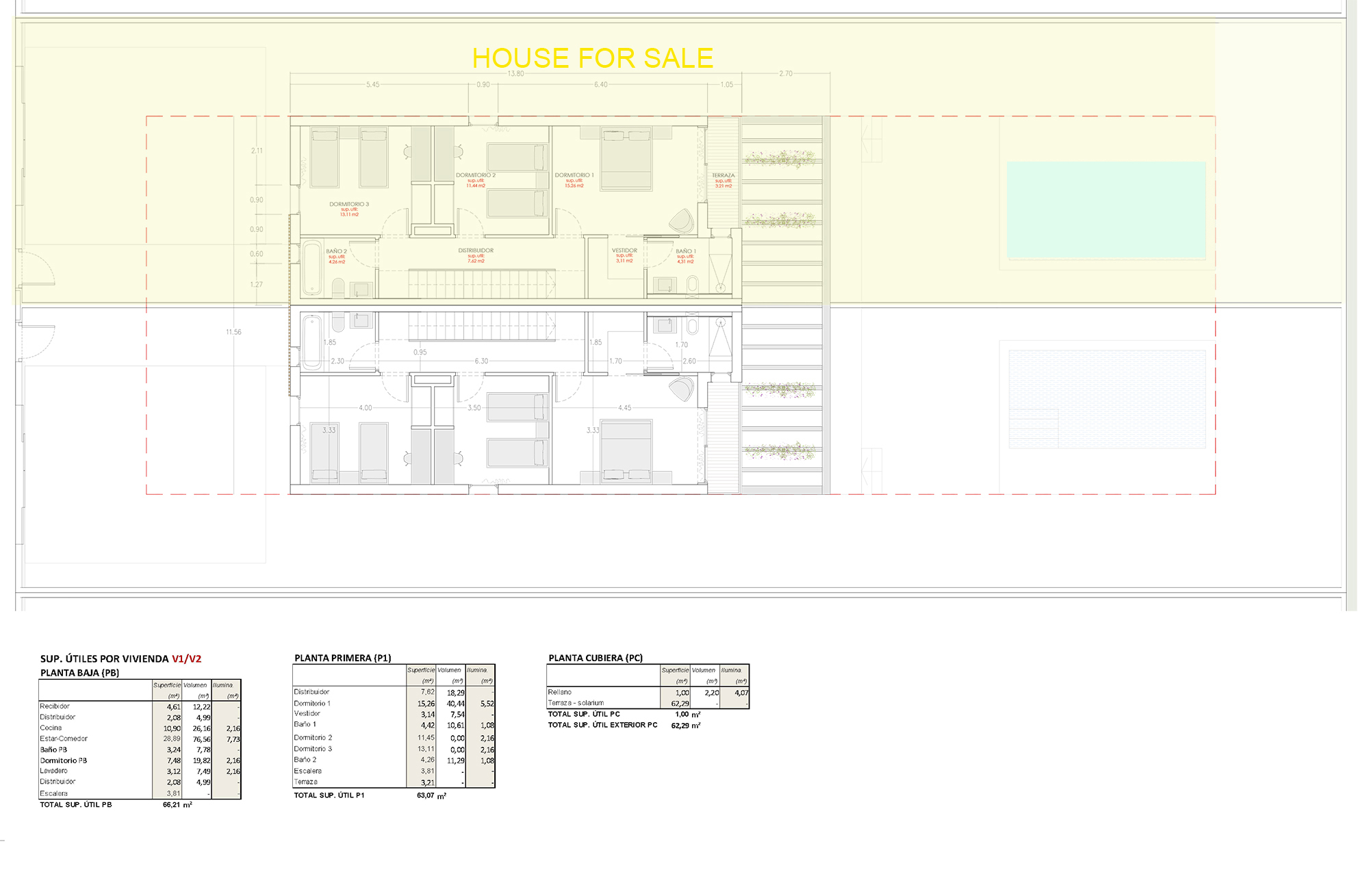The image size is (1369, 896).
Task: Click the Estar-Comedor row in Planta Baja table
Action: 64,739
